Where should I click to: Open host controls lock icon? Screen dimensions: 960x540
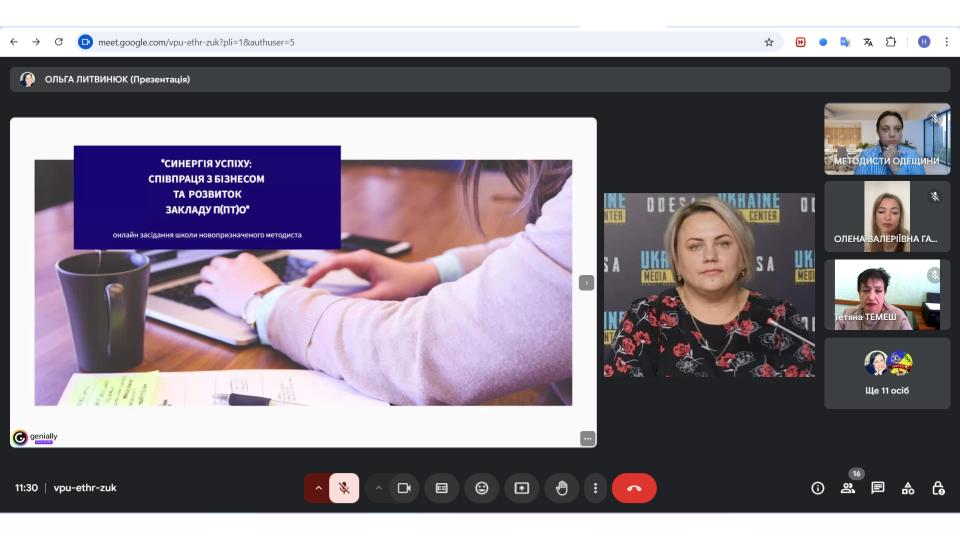click(x=938, y=488)
